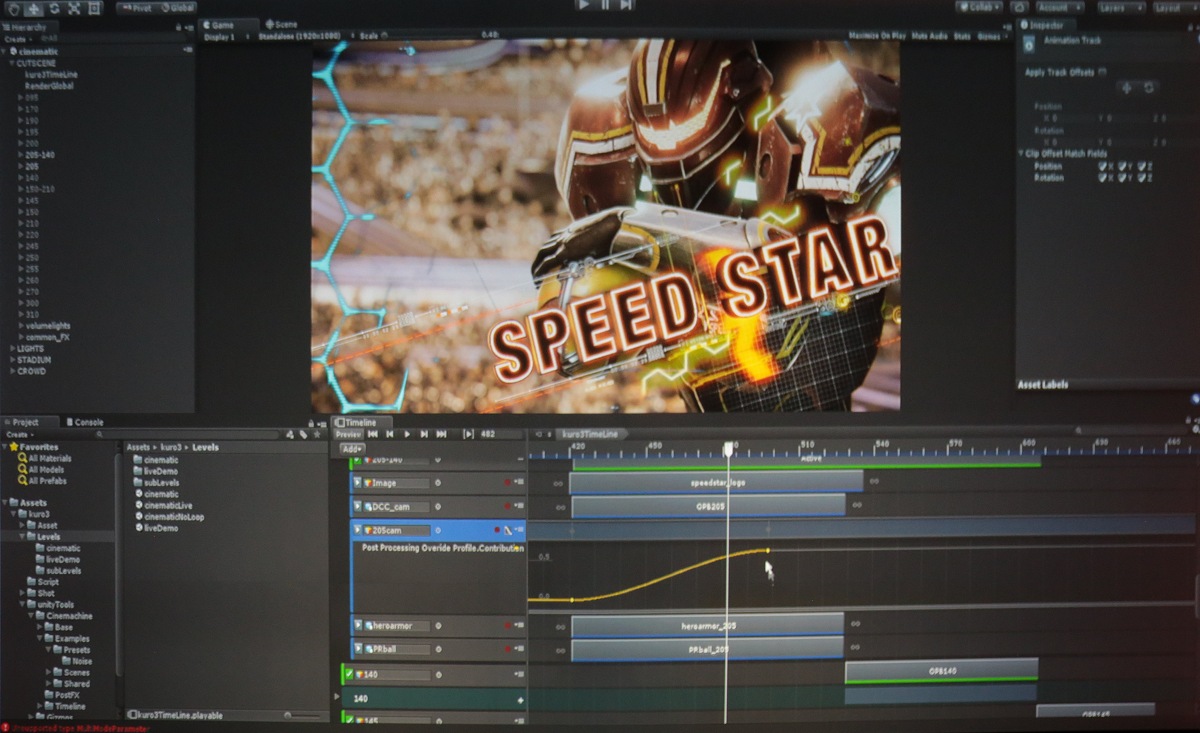Toggle the 140 track group checkbox

pos(349,675)
